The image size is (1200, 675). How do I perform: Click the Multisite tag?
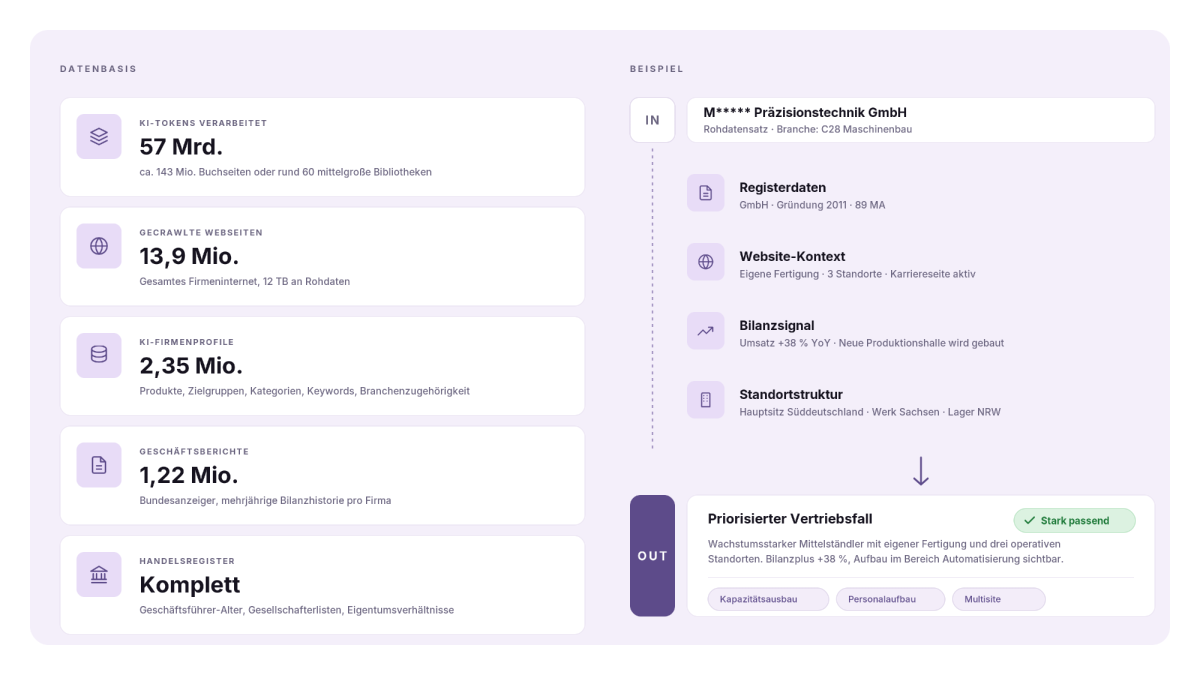click(998, 599)
